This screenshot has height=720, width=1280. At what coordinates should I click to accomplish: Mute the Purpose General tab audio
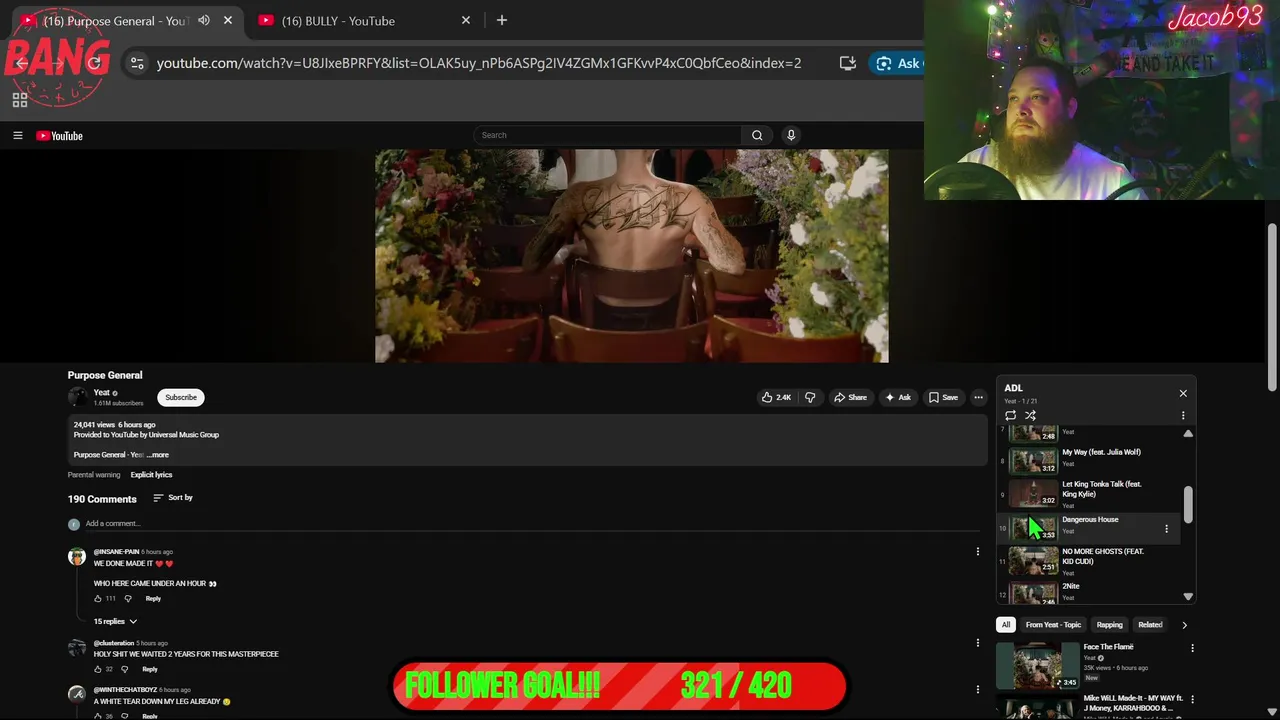click(x=204, y=20)
